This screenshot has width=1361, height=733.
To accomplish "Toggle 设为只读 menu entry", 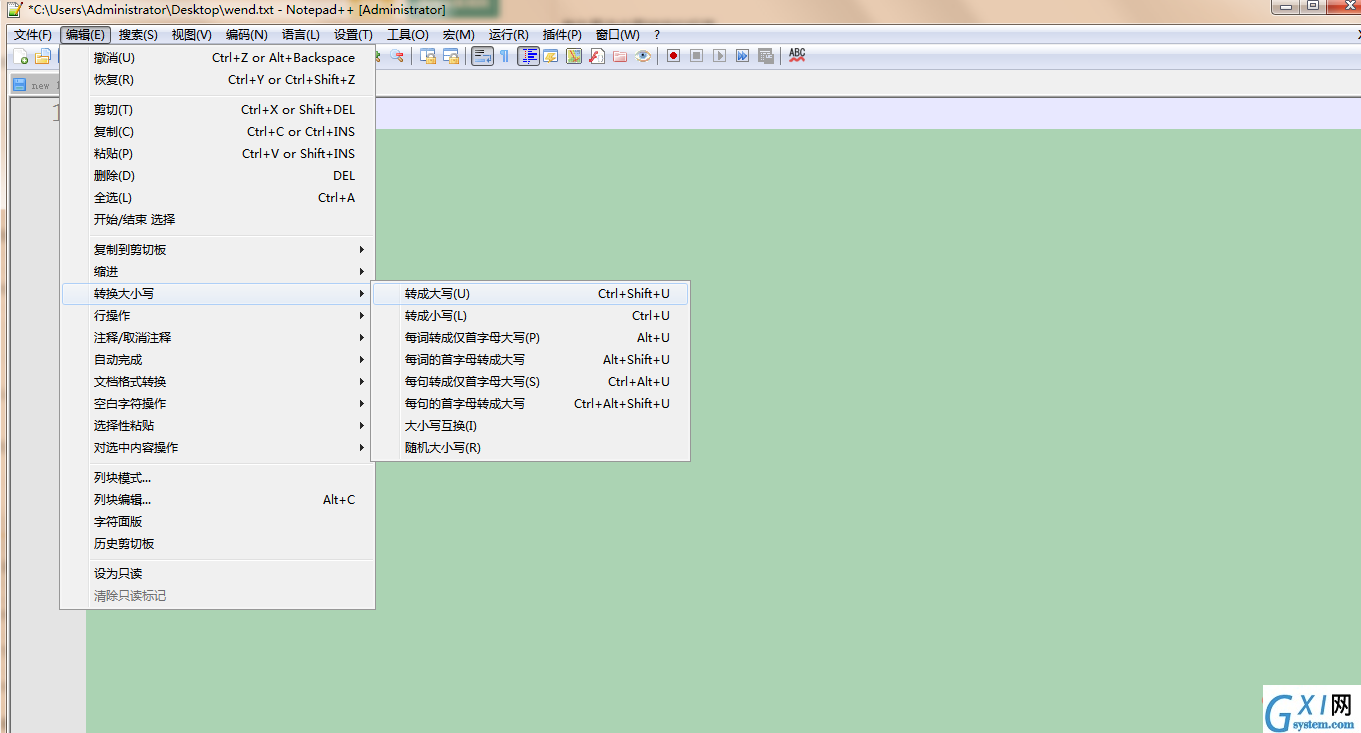I will click(217, 574).
